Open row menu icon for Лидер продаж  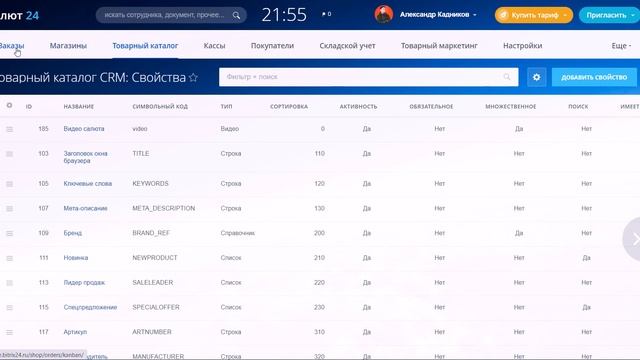[9, 283]
